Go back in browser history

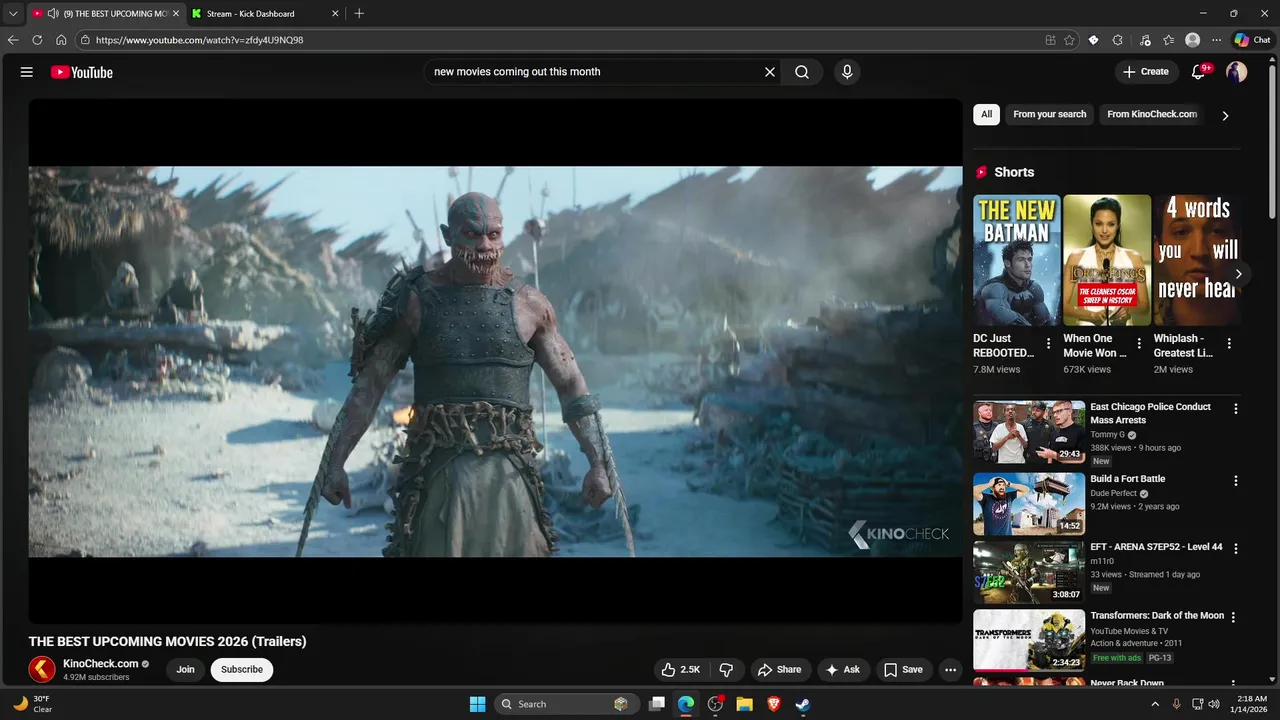[x=13, y=40]
